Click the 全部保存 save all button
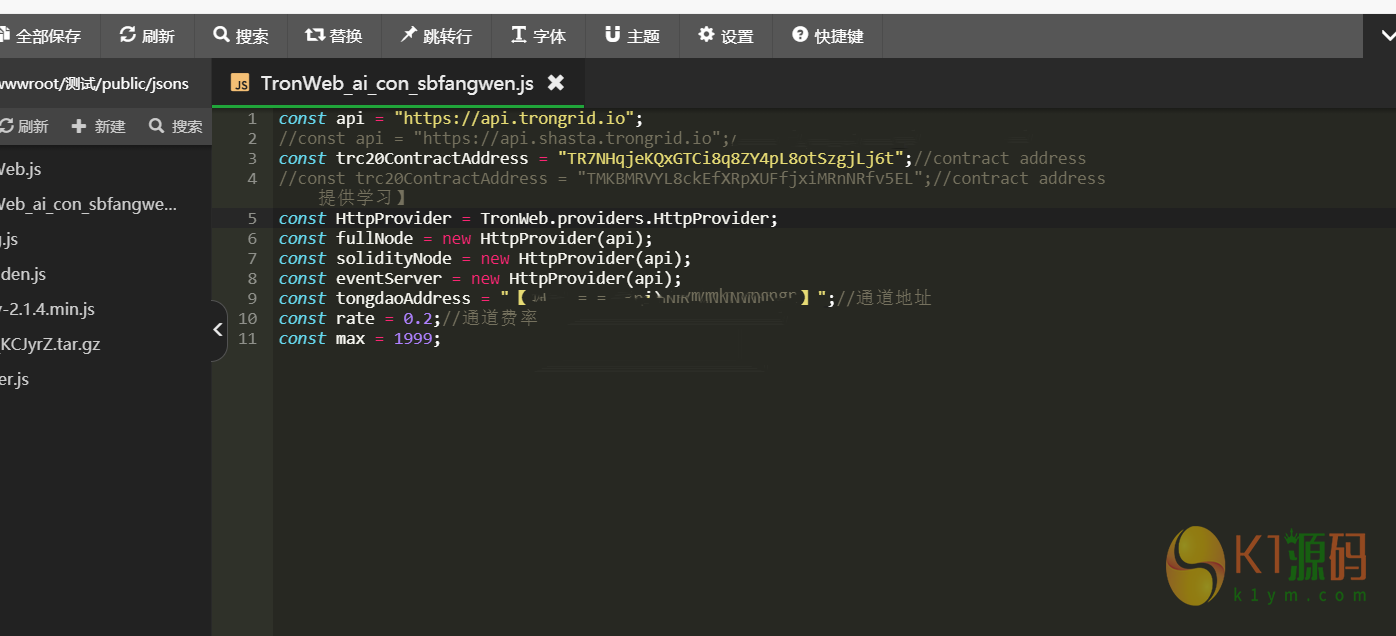Screen dimensions: 1396x636 pyautogui.click(x=42, y=36)
